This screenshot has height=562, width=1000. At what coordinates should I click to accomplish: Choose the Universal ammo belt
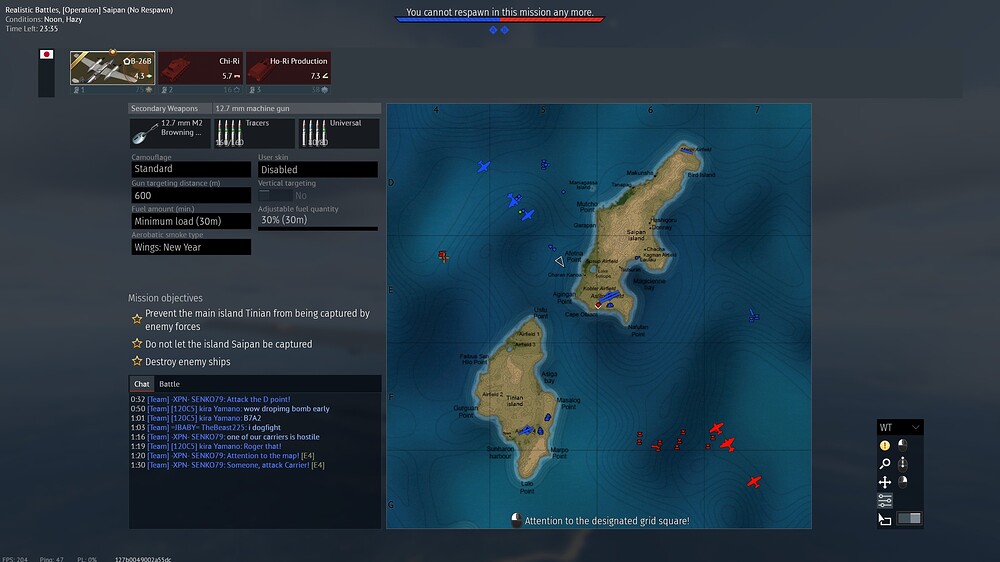pyautogui.click(x=339, y=133)
